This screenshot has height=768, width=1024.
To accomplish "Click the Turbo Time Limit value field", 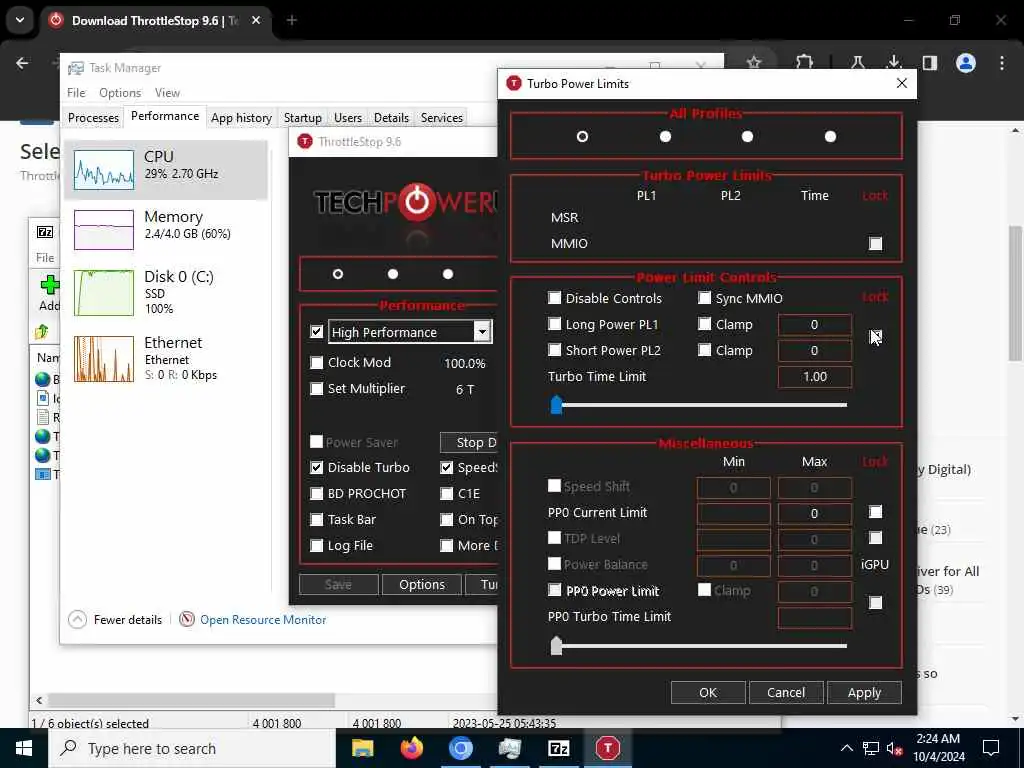I will pyautogui.click(x=814, y=377).
